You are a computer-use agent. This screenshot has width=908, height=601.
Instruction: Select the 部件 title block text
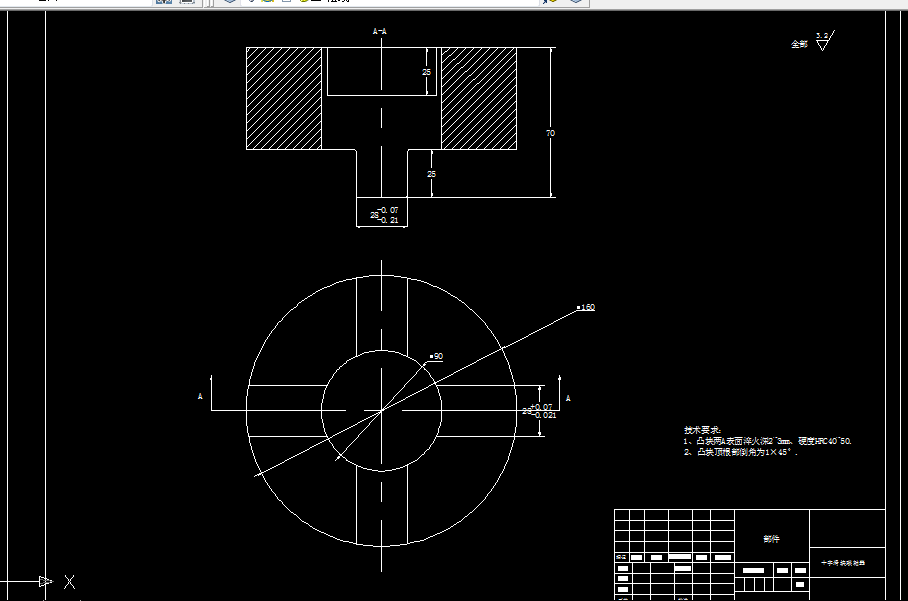coord(771,539)
